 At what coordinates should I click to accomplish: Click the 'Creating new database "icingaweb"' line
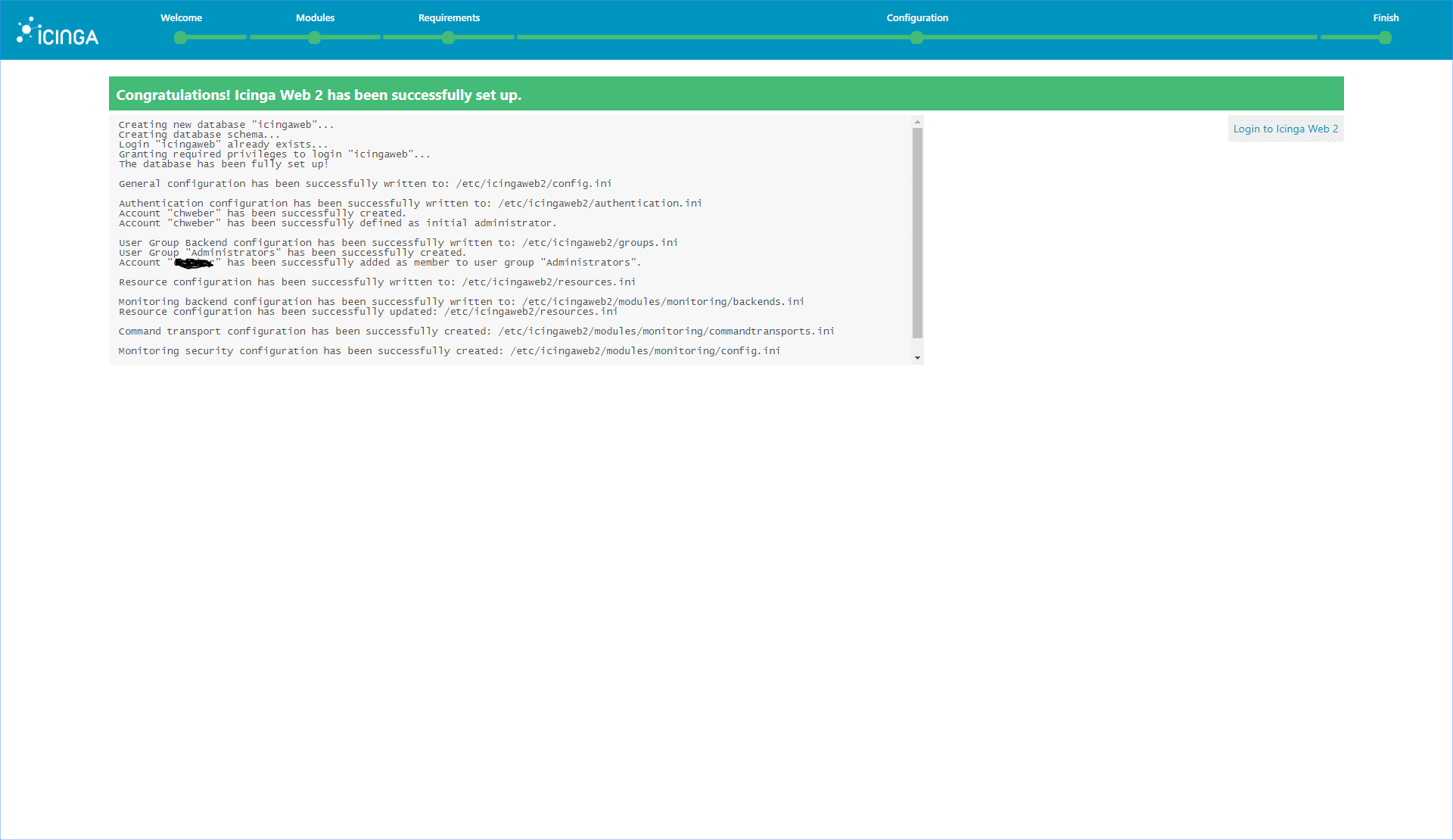[226, 124]
